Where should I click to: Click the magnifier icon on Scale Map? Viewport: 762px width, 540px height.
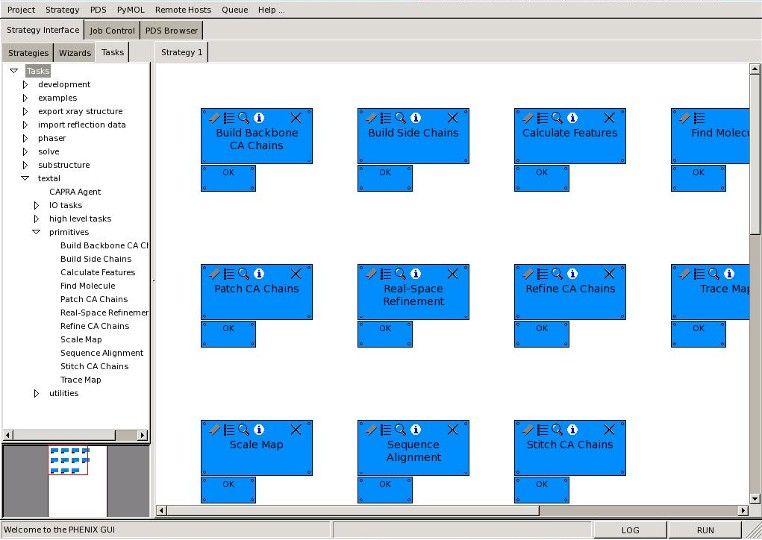tap(243, 430)
